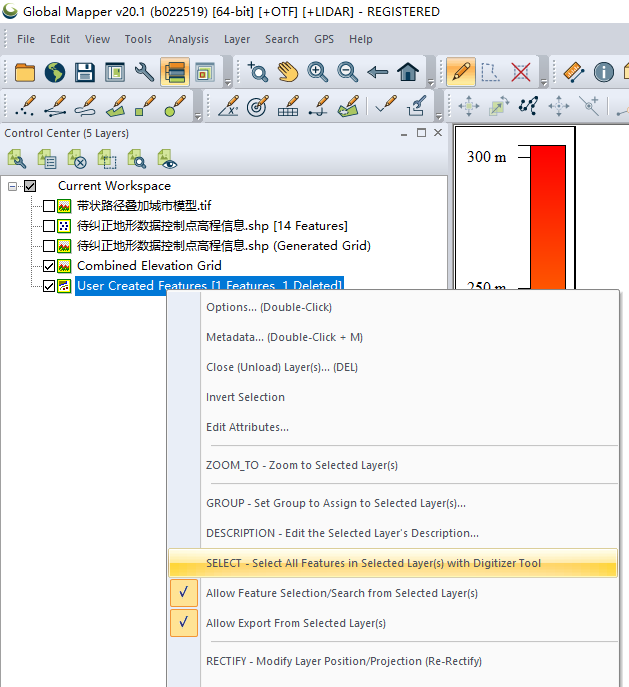This screenshot has height=687, width=629.
Task: Click Control Center layer metadata icon
Action: click(x=47, y=159)
